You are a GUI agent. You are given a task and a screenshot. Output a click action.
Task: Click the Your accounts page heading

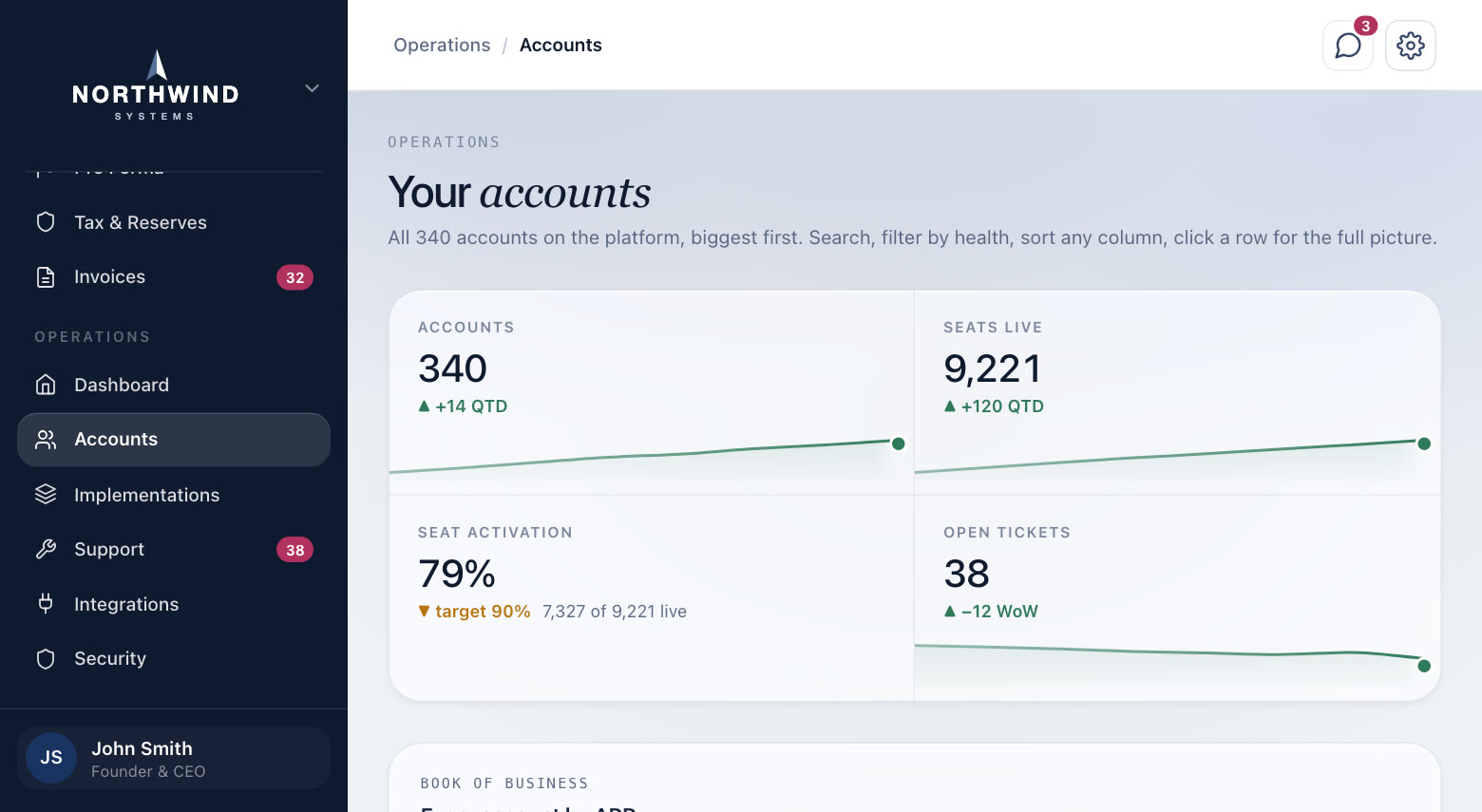click(x=520, y=193)
